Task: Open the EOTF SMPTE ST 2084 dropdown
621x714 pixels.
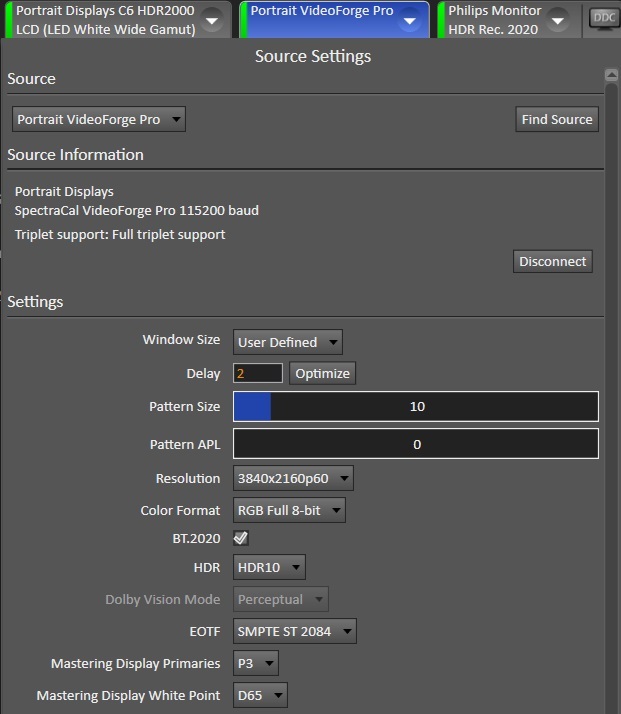Action: tap(295, 631)
